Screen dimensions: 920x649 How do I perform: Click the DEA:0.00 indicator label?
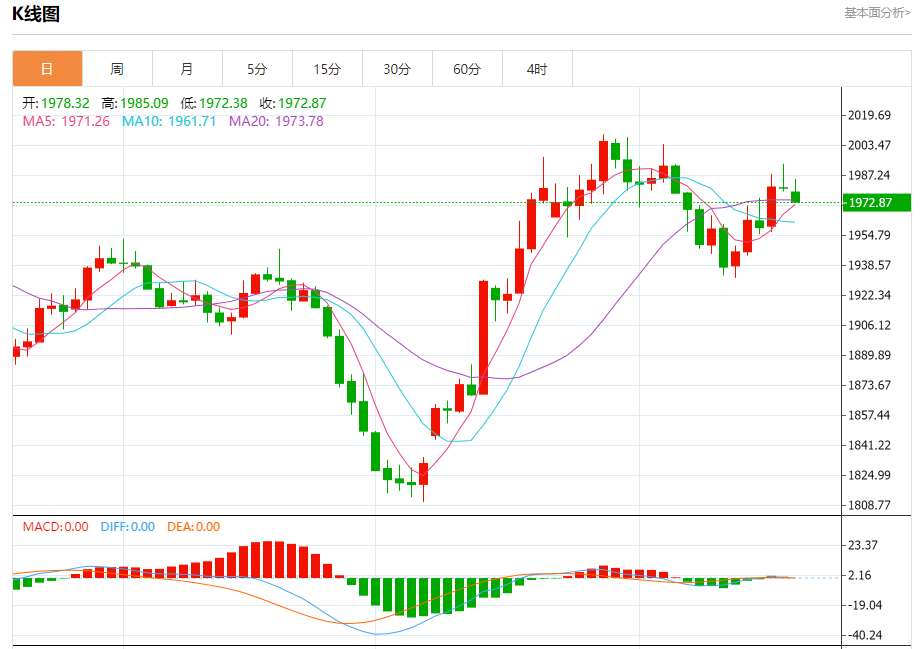(x=194, y=527)
